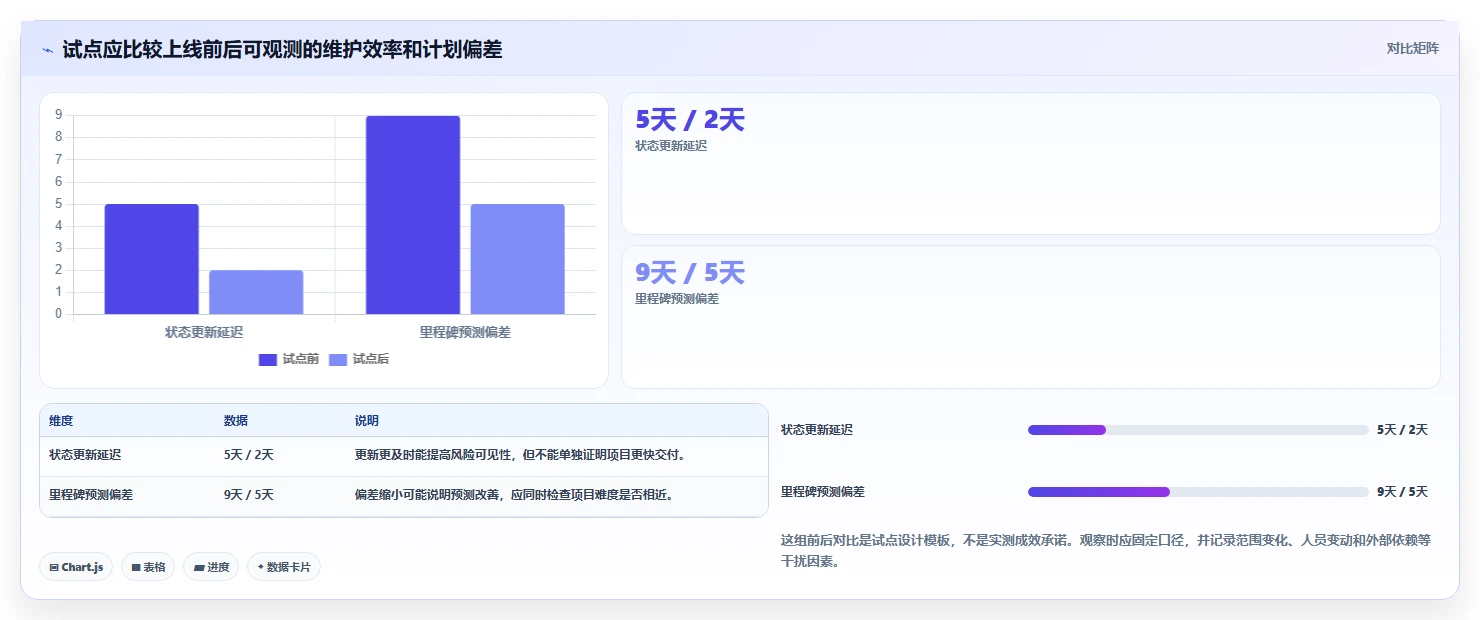Click the 里程碑预测偏差 progress bar
The image size is (1480, 620).
[x=1198, y=492]
